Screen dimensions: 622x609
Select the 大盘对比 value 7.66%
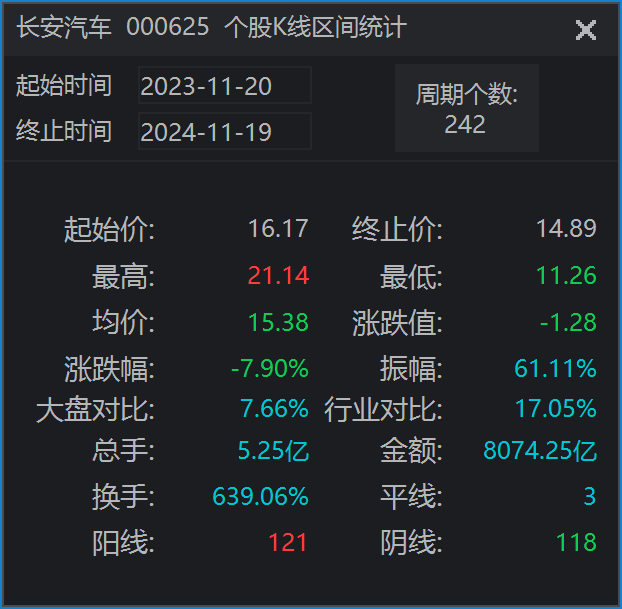(274, 408)
